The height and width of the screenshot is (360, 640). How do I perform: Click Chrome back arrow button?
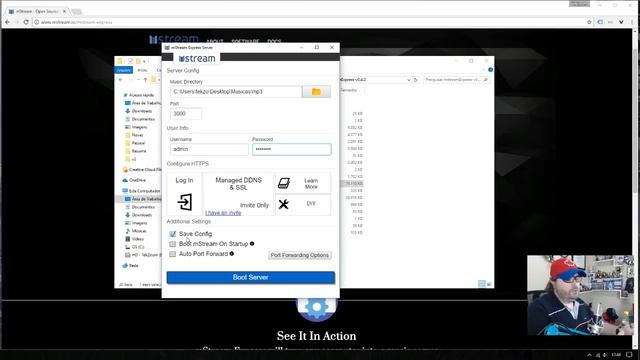coord(8,22)
